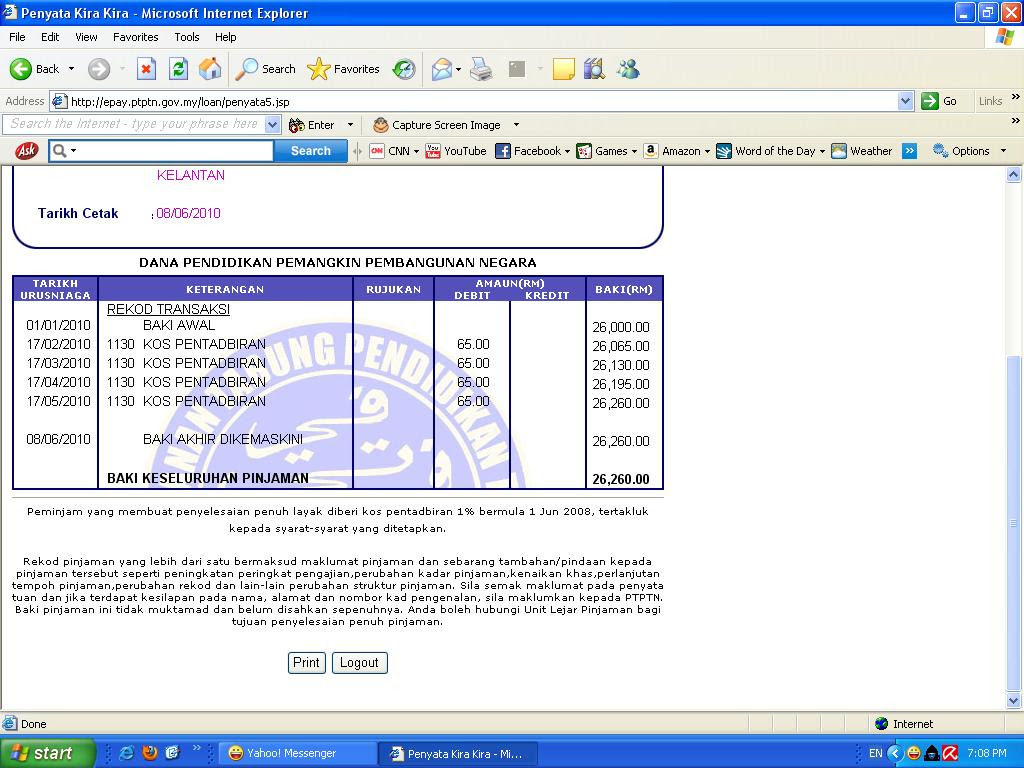This screenshot has width=1024, height=768.
Task: Open the Favorites menu
Action: tap(135, 37)
